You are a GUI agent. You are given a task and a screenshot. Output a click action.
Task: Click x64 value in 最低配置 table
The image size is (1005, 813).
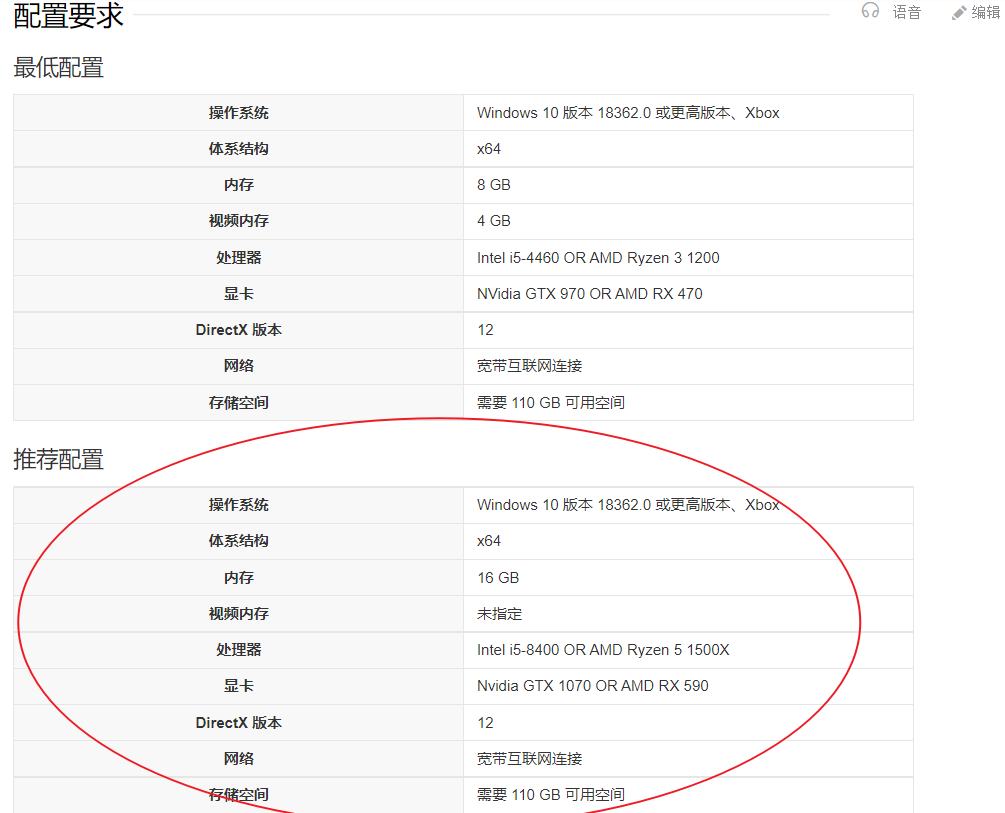click(488, 149)
